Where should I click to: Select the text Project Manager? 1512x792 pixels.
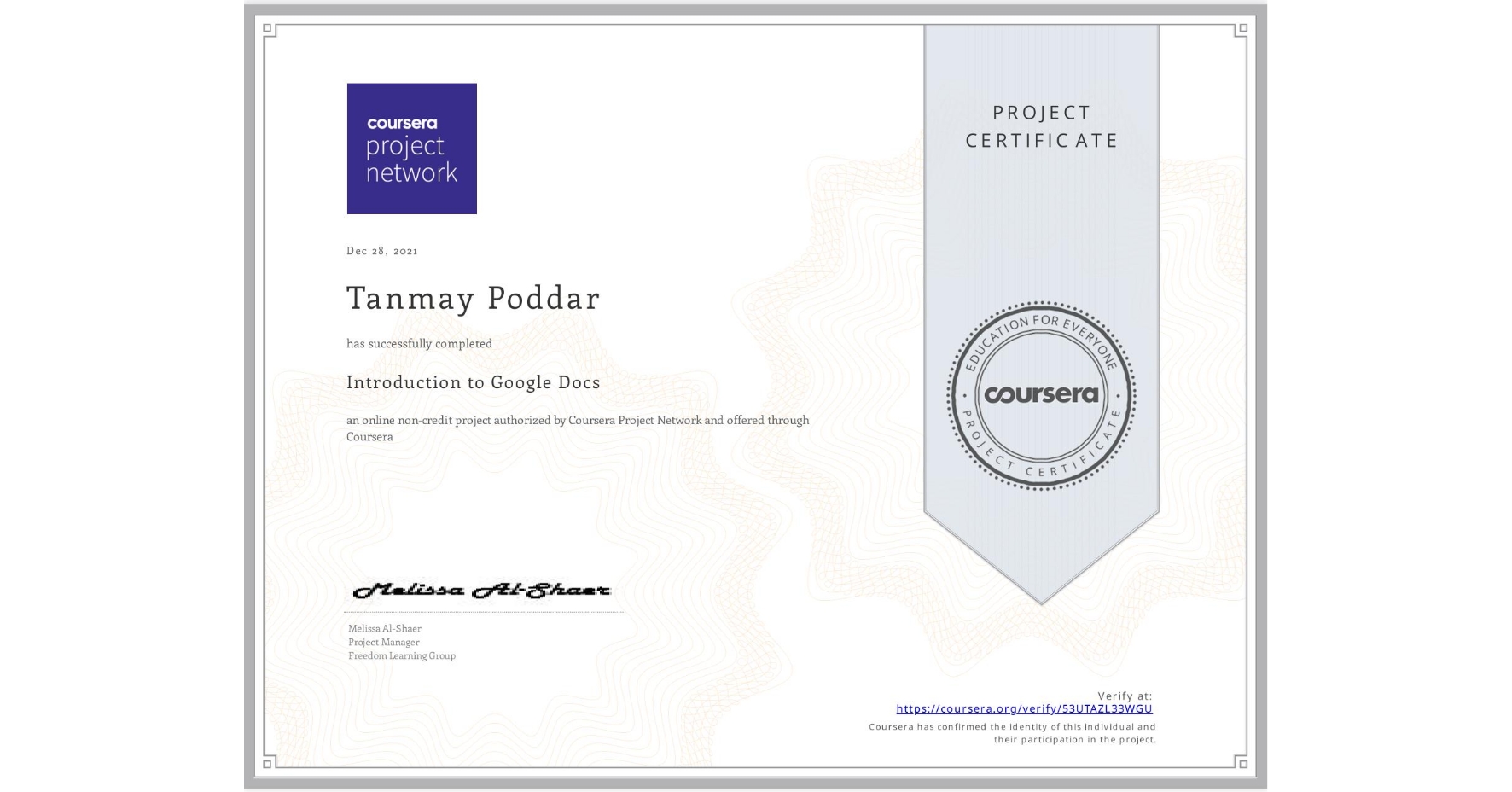pos(384,642)
